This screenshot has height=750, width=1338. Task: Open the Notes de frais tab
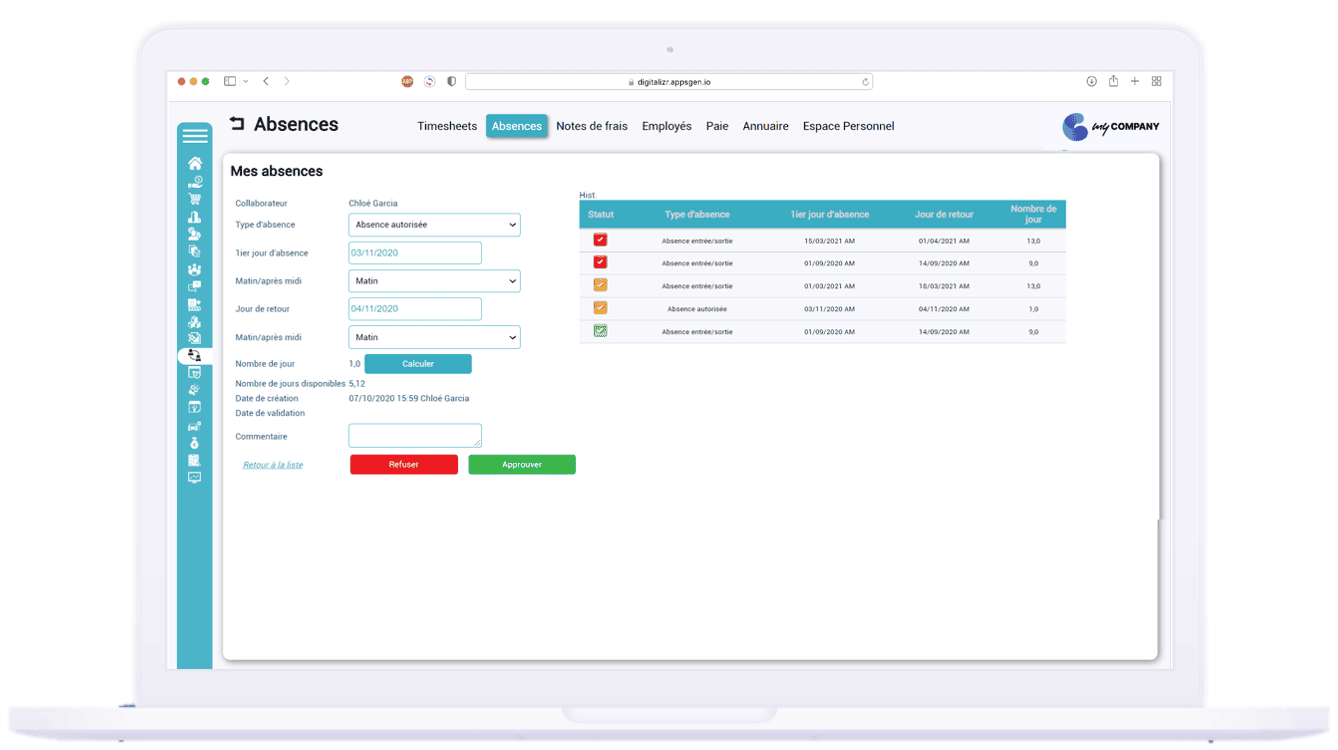pos(592,126)
